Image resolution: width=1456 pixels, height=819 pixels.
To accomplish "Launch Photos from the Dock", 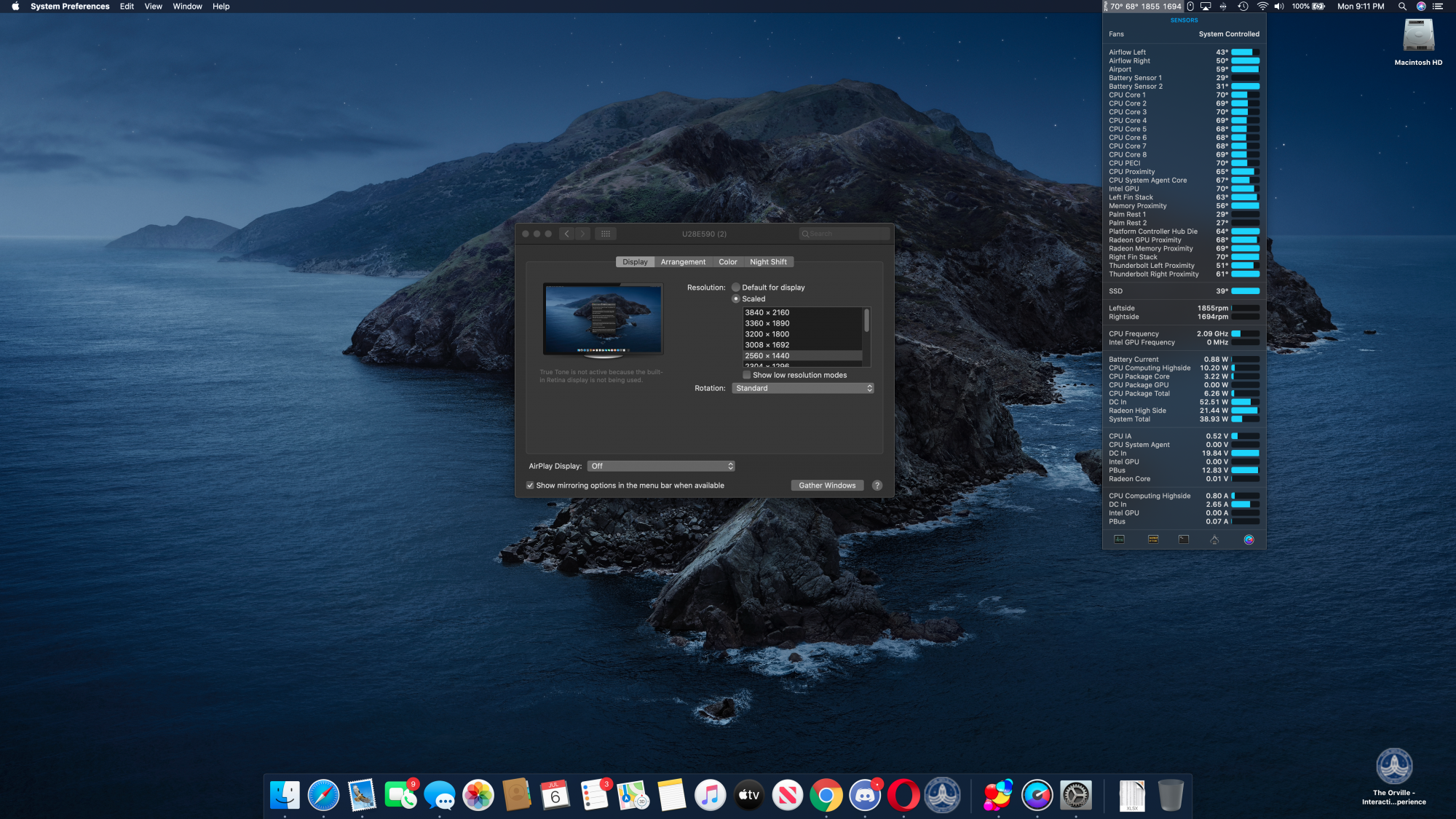I will pos(478,795).
